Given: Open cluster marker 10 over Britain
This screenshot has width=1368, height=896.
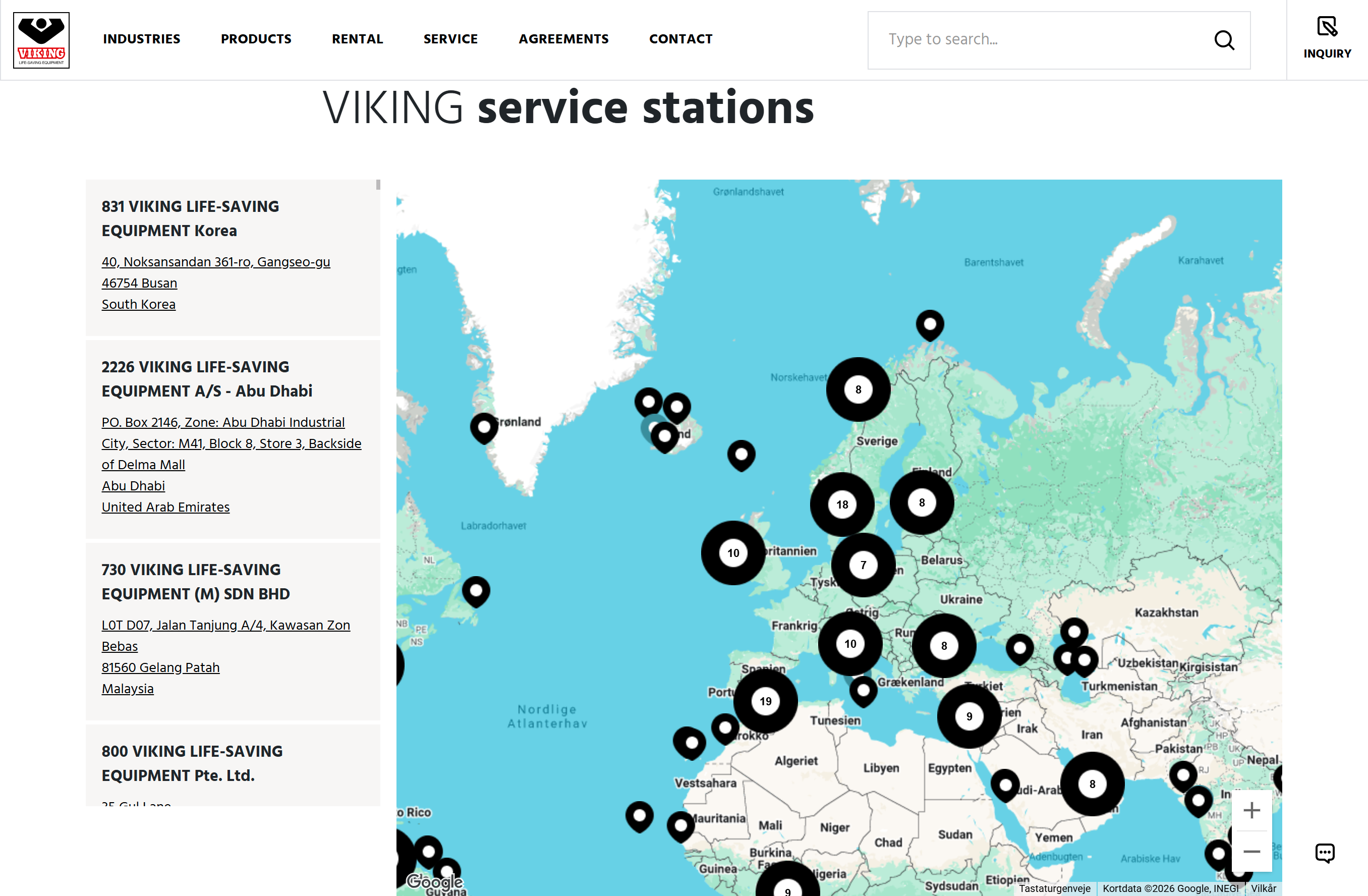Looking at the screenshot, I should point(733,553).
